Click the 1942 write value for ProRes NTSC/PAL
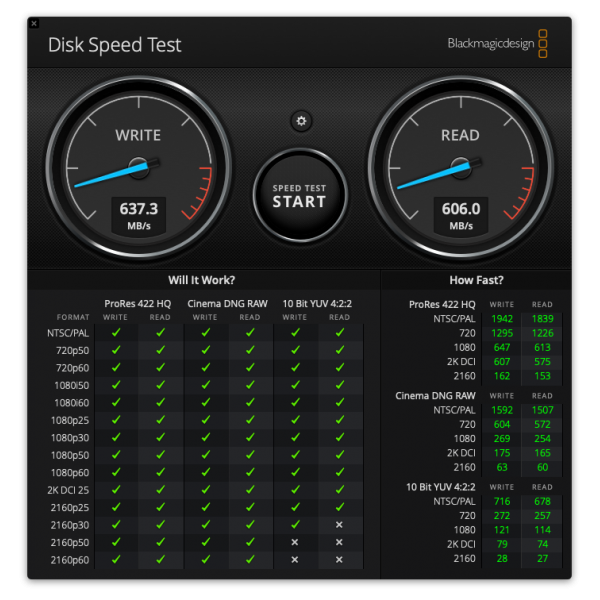Viewport: 600px width, 600px height. click(x=501, y=318)
